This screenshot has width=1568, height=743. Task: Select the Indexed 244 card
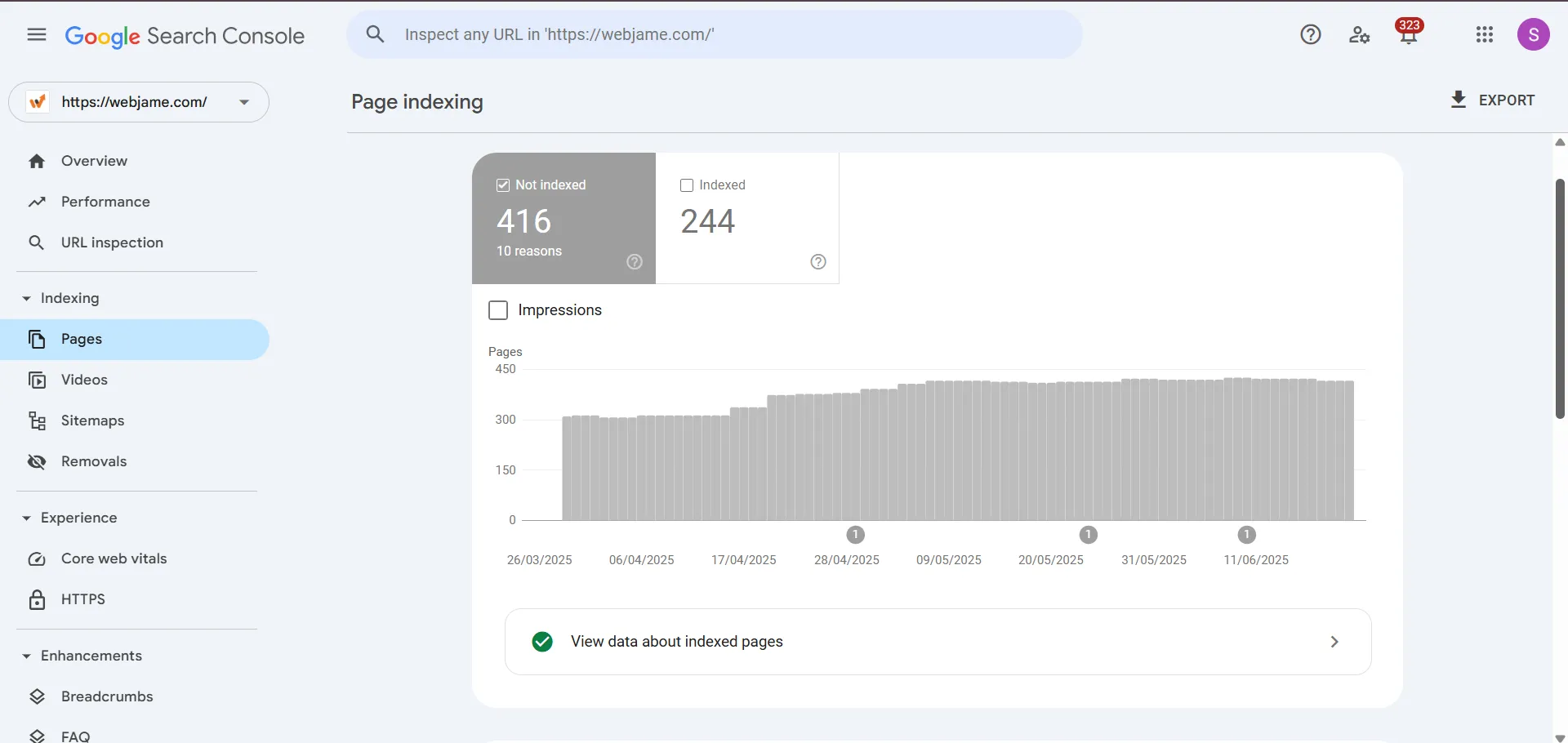[x=747, y=218]
